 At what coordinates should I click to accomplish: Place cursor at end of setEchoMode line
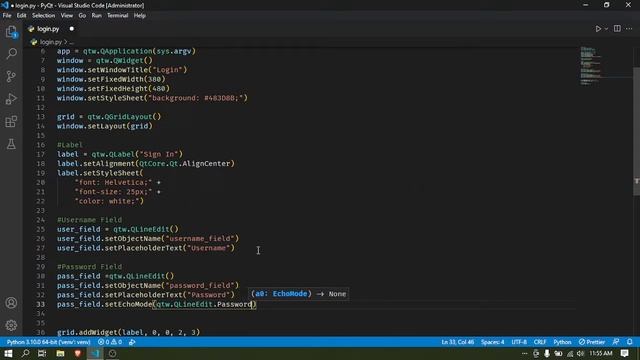click(x=256, y=304)
